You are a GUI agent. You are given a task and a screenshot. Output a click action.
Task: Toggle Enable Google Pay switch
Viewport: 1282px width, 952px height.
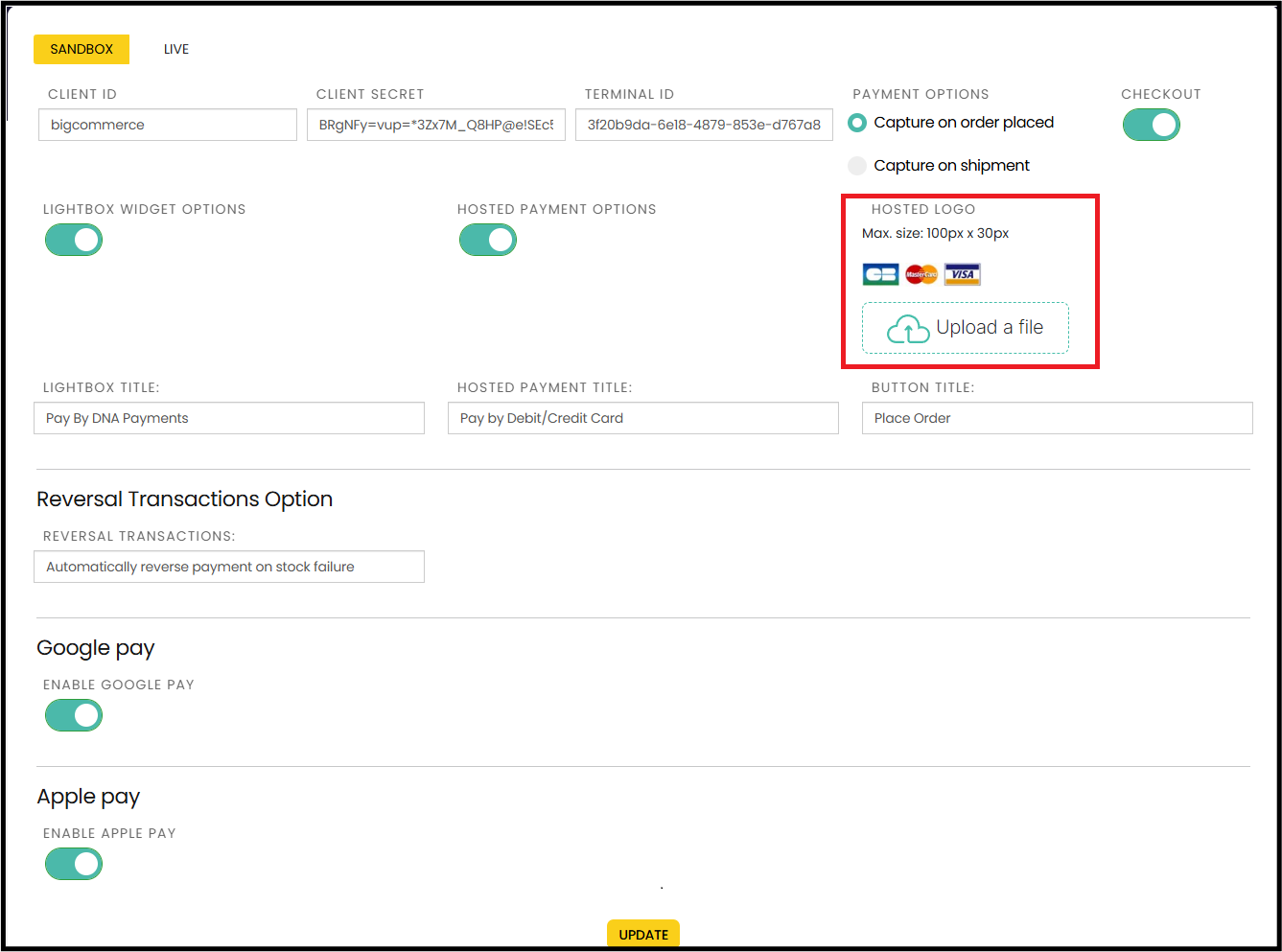tap(74, 715)
